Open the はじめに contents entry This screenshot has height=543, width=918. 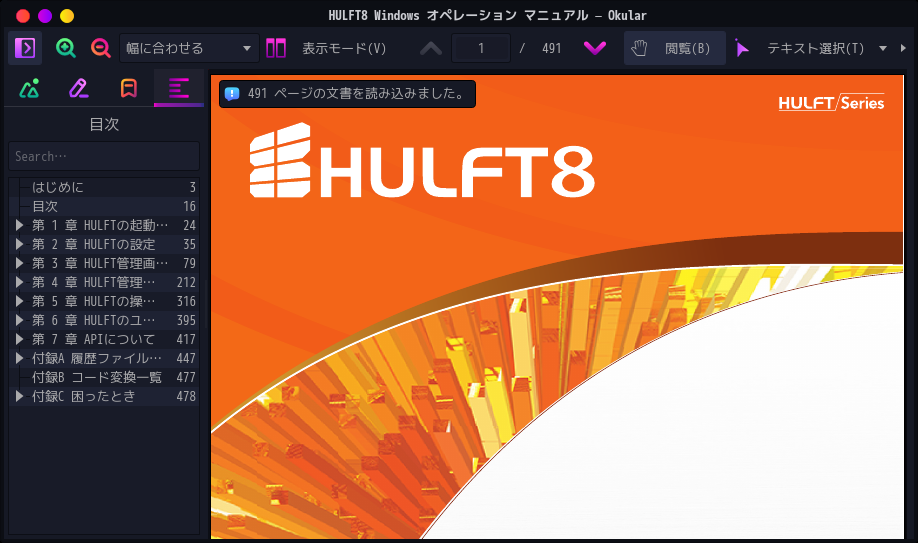[x=104, y=187]
